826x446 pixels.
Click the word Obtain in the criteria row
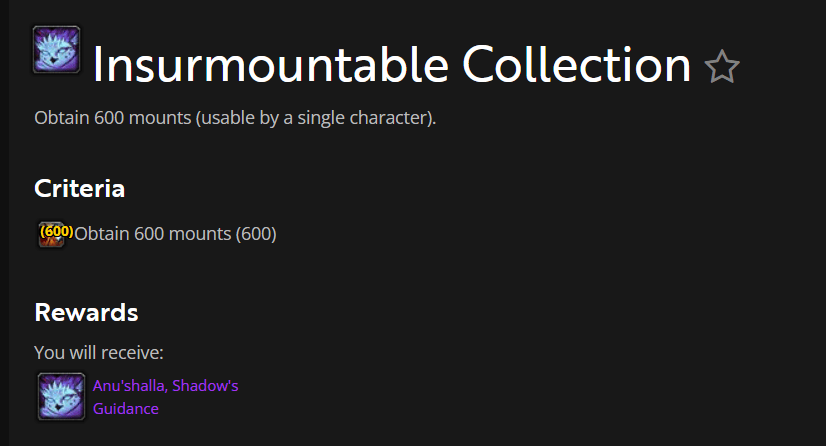point(98,234)
